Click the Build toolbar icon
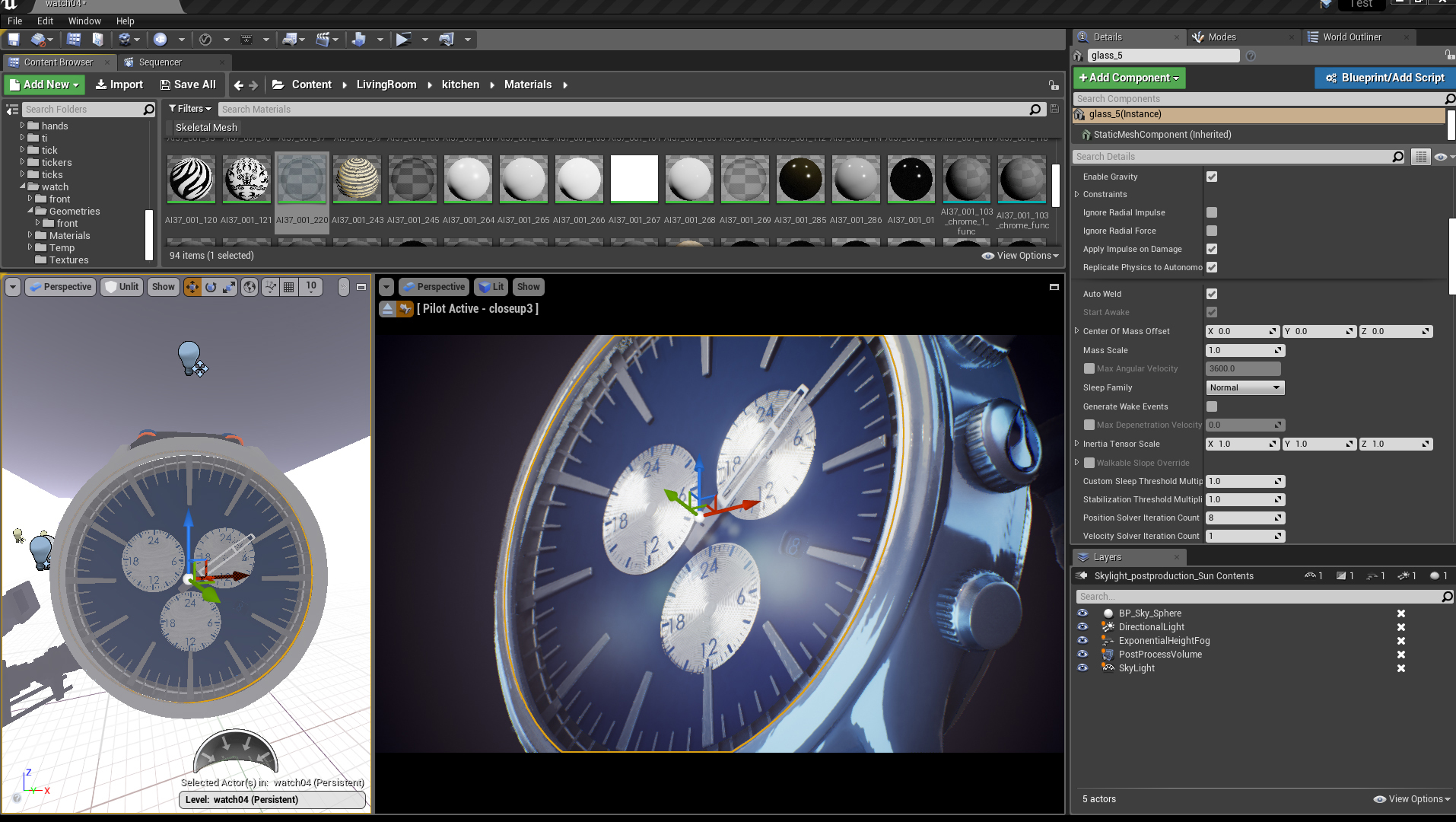This screenshot has height=822, width=1456. click(359, 40)
